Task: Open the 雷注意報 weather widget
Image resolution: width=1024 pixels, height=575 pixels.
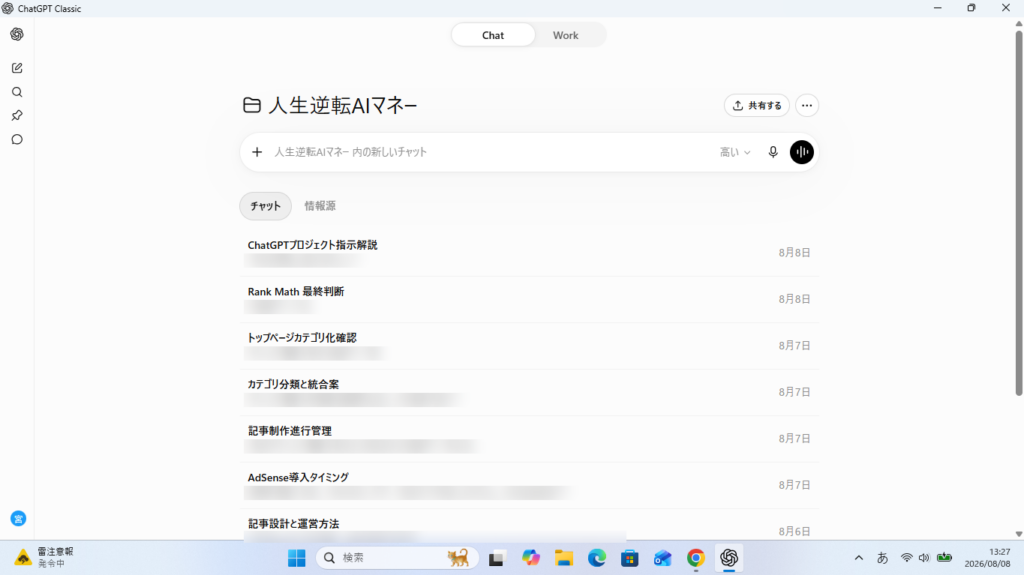Action: pos(44,558)
